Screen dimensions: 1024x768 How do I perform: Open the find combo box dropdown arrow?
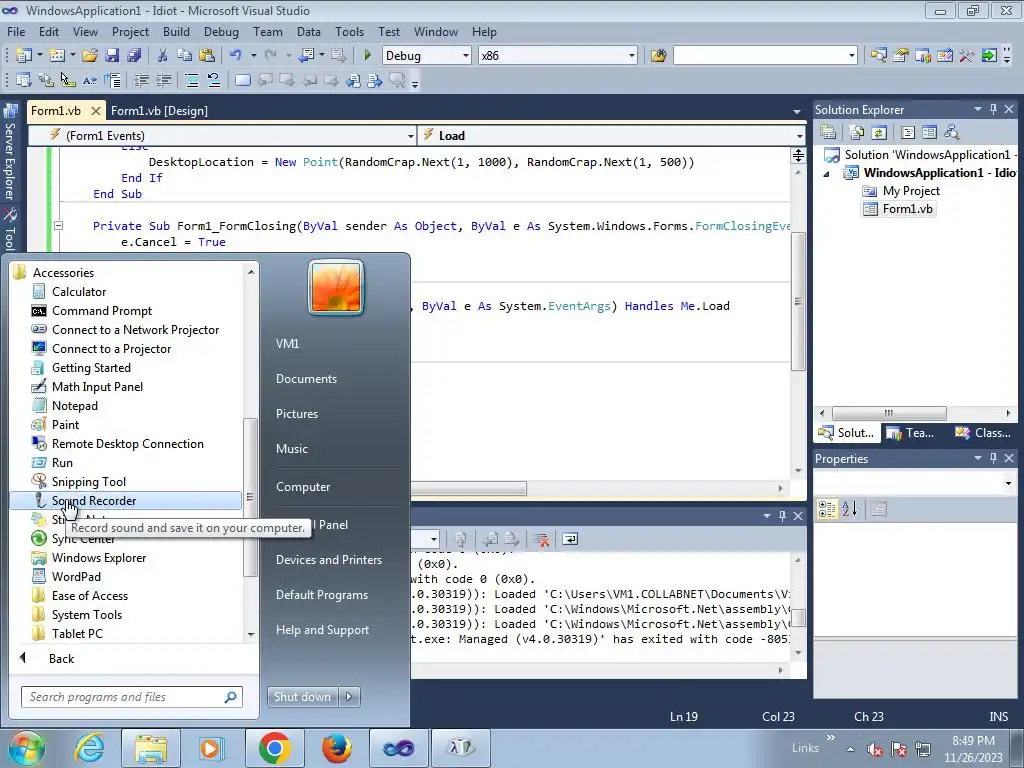(852, 56)
